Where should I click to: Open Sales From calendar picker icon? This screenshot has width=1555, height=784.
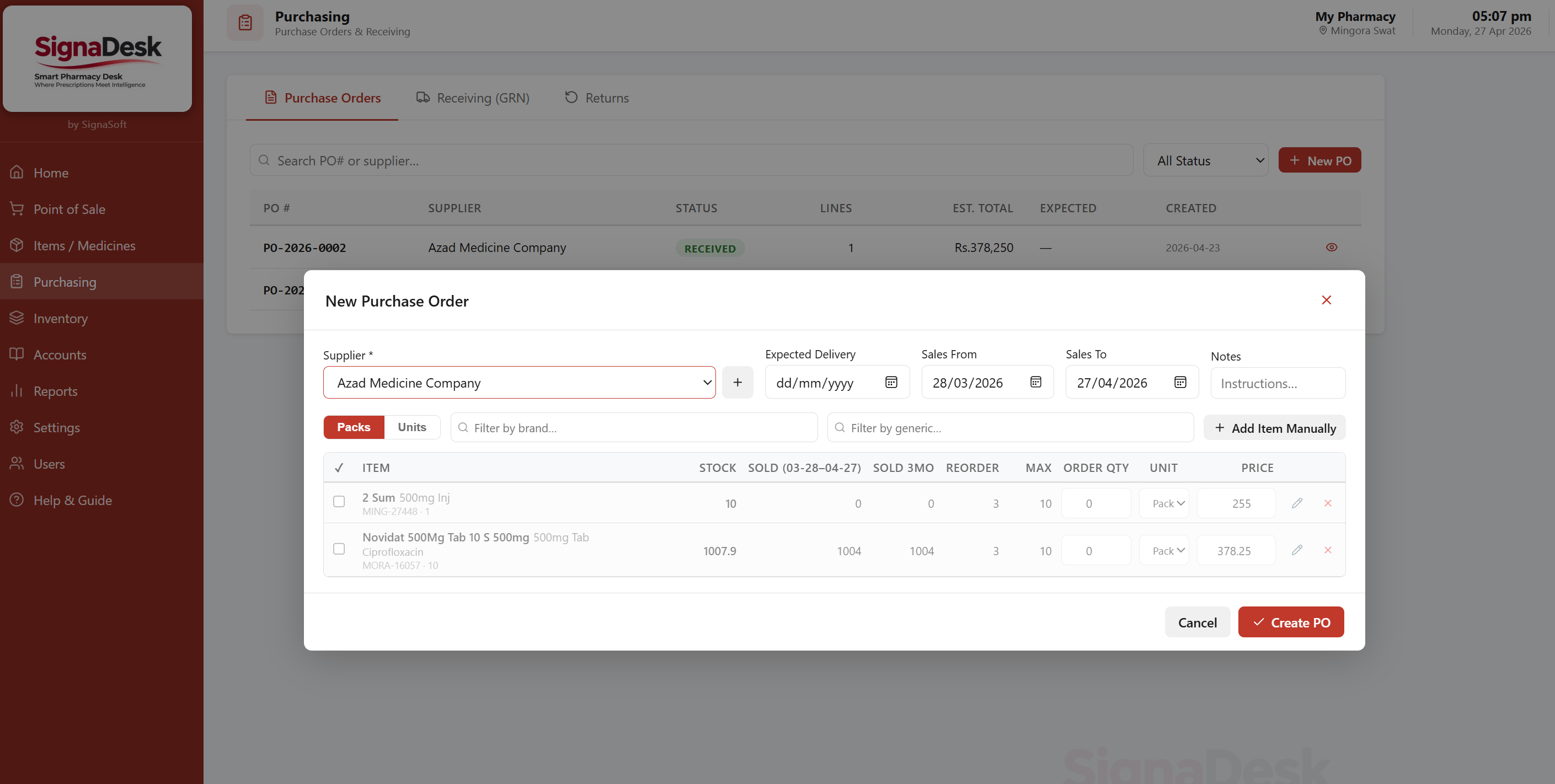1035,382
